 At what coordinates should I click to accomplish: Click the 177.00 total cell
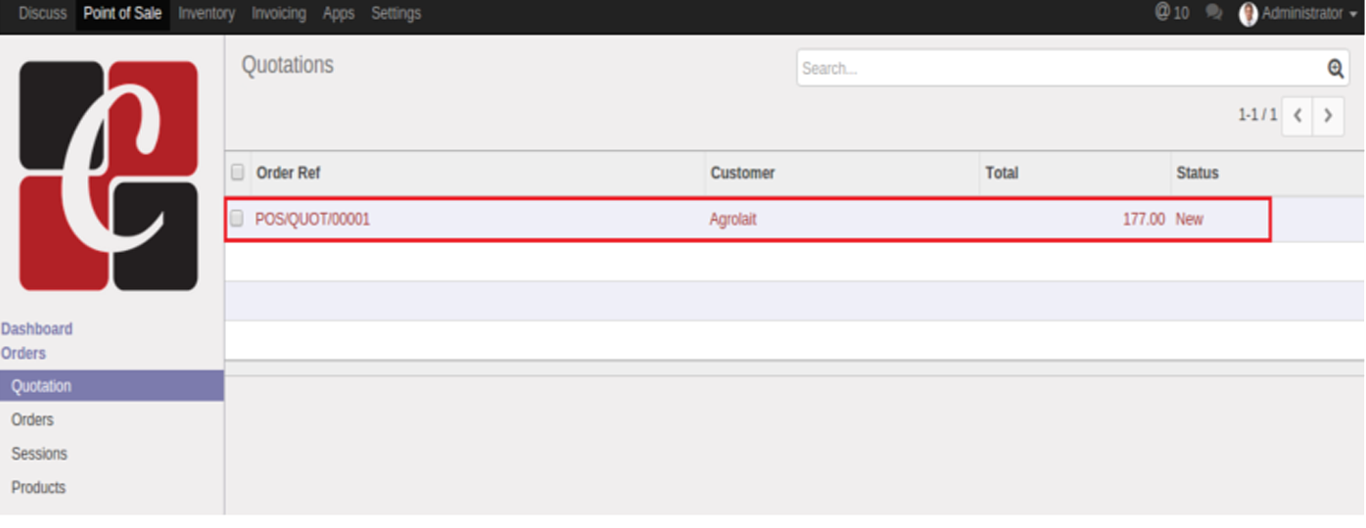coord(1143,219)
